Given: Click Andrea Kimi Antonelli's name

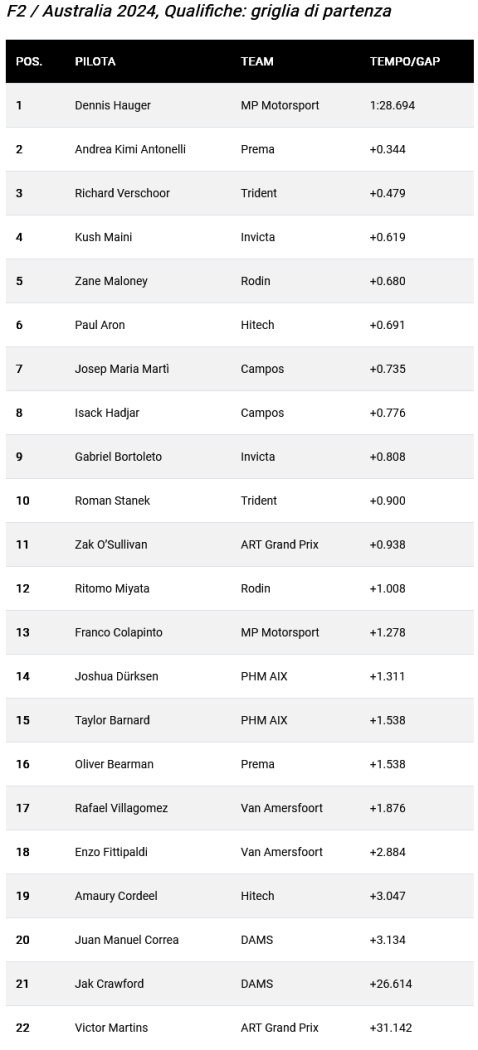Looking at the screenshot, I should click(x=130, y=149).
